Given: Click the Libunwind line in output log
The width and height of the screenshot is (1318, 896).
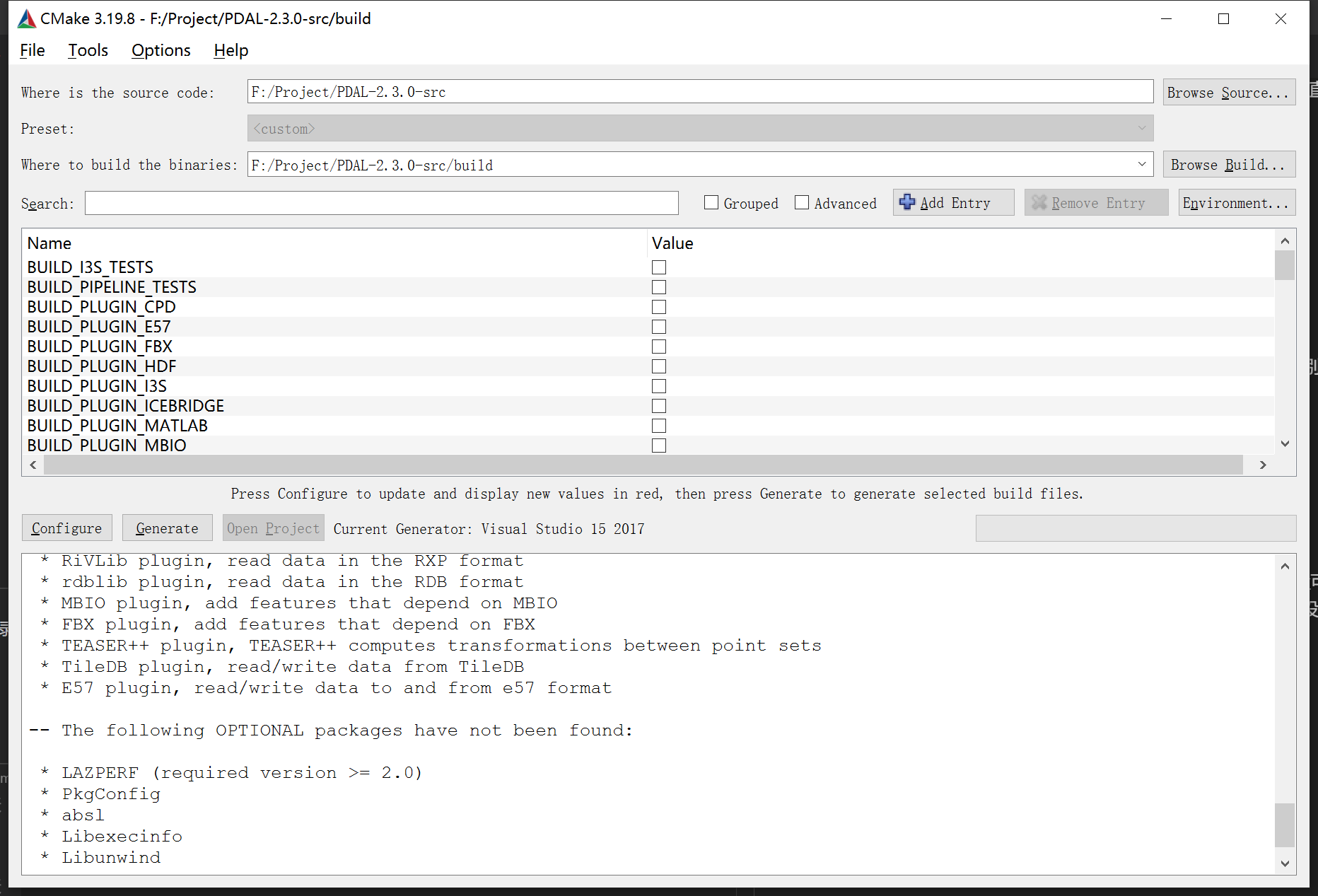Looking at the screenshot, I should [100, 858].
